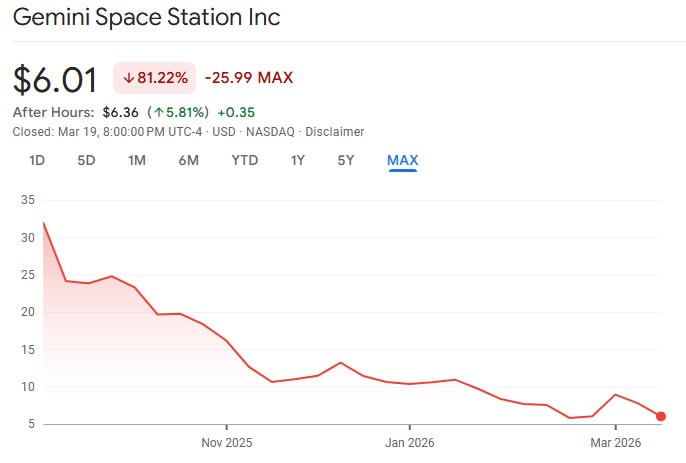This screenshot has width=686, height=463.
Task: Click the After Hours $6.36 price
Action: [120, 112]
